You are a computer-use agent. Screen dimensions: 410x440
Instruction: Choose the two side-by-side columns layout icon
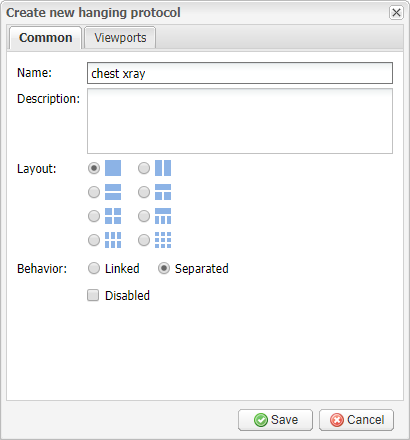point(163,168)
